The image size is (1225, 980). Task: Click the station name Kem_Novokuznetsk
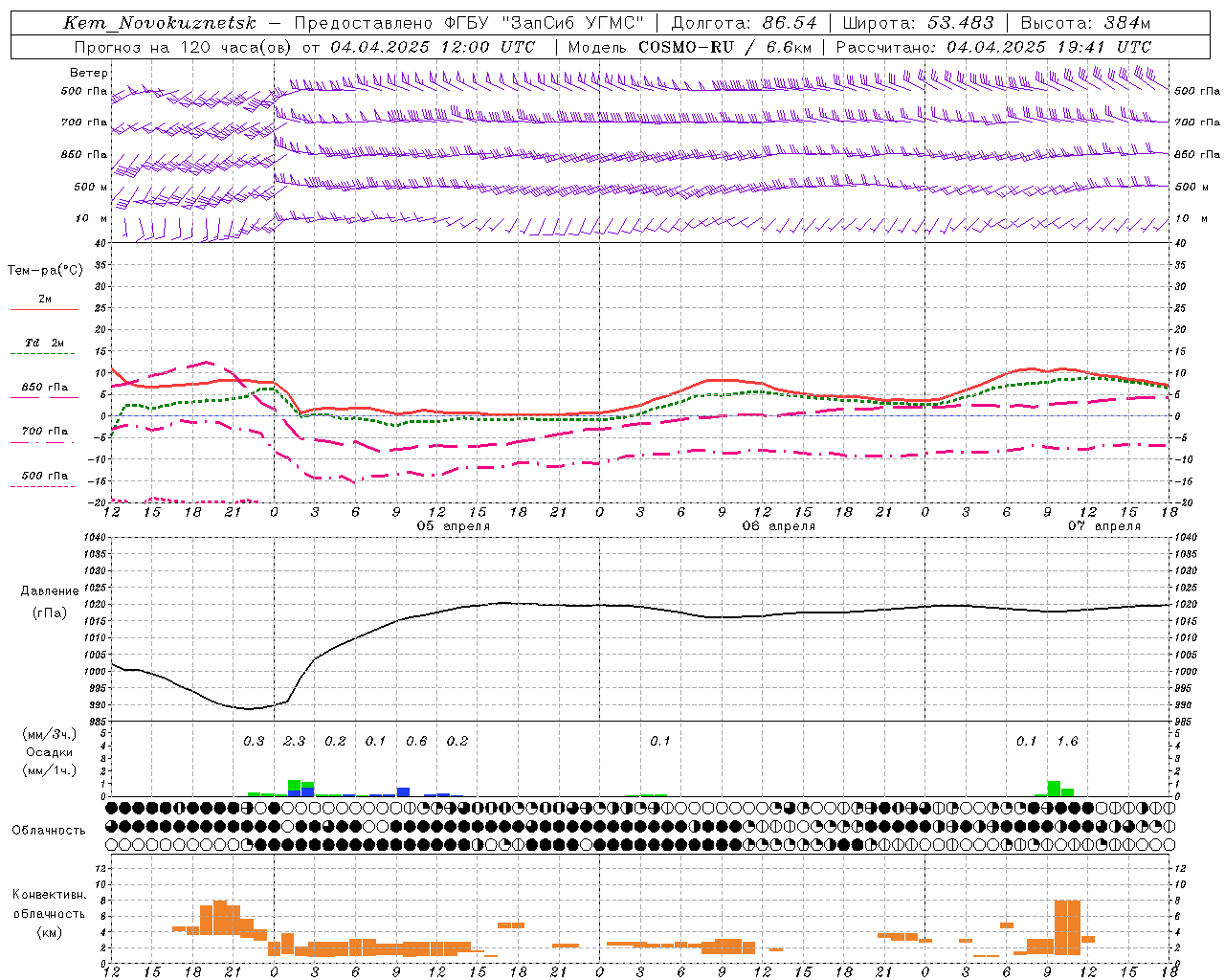click(160, 23)
